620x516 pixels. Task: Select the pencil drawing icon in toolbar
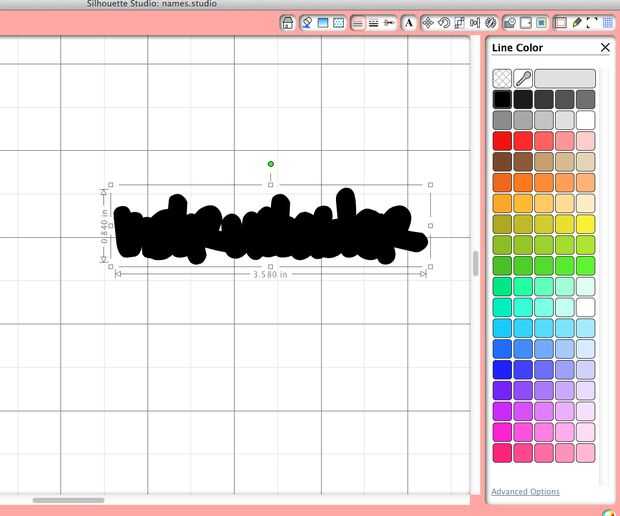click(x=577, y=23)
